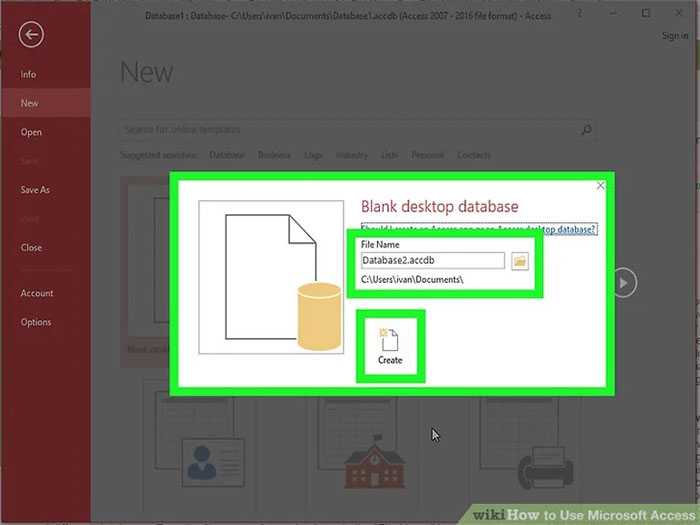Close the Access window
The image size is (700, 525).
tap(679, 13)
